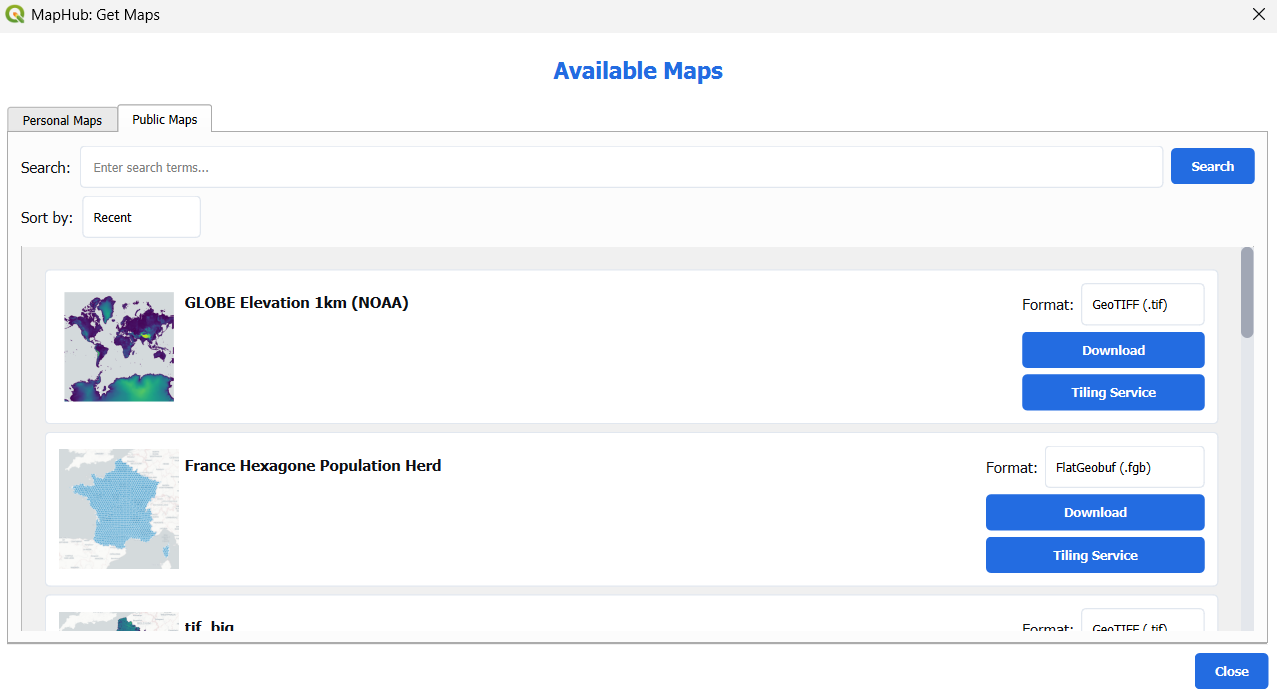Click the GLOBE Elevation world map thumbnail
This screenshot has width=1277, height=696.
119,347
